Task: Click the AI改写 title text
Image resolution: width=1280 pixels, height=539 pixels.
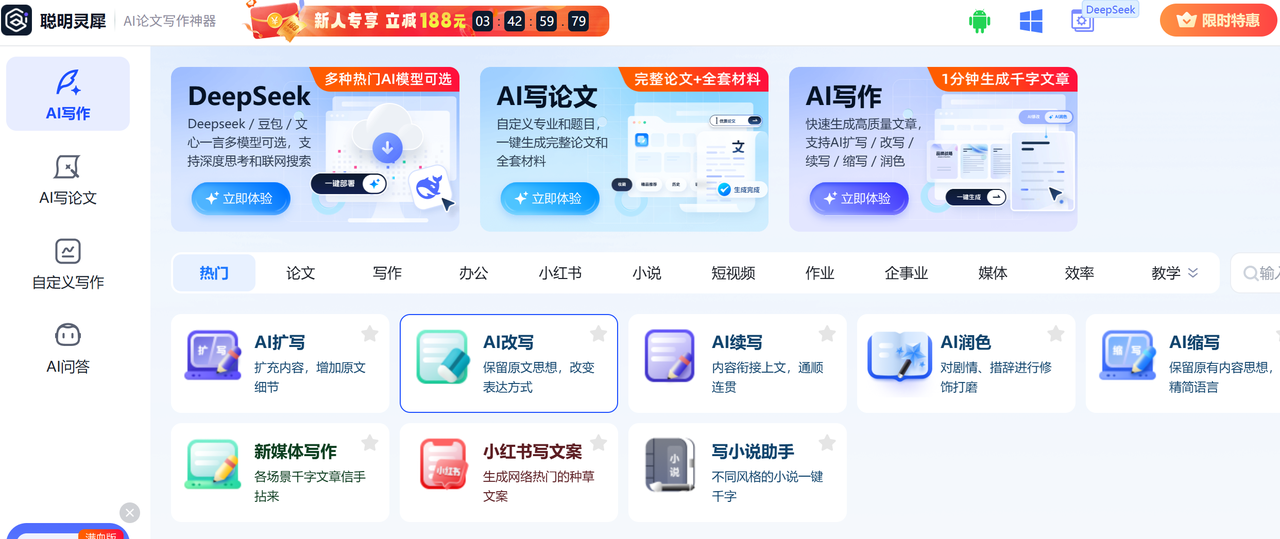Action: pyautogui.click(x=509, y=342)
